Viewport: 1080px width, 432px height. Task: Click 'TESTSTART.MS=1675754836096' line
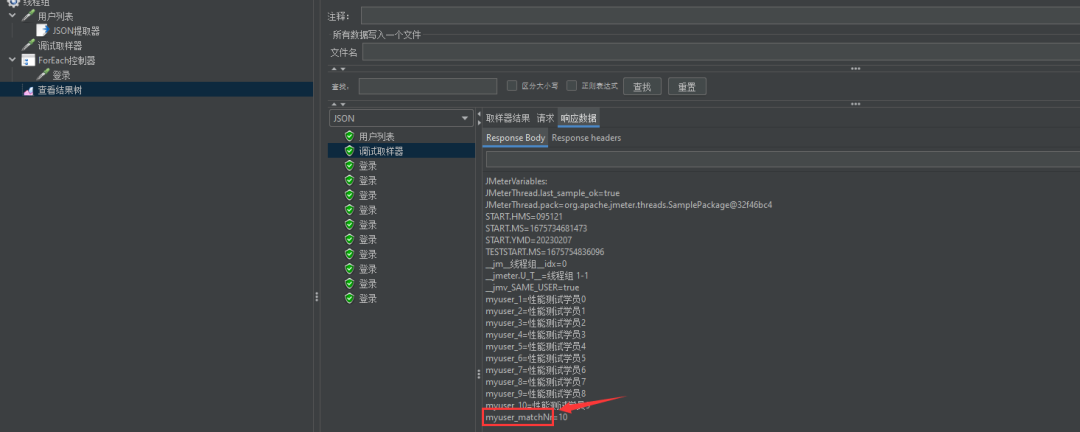coord(544,251)
